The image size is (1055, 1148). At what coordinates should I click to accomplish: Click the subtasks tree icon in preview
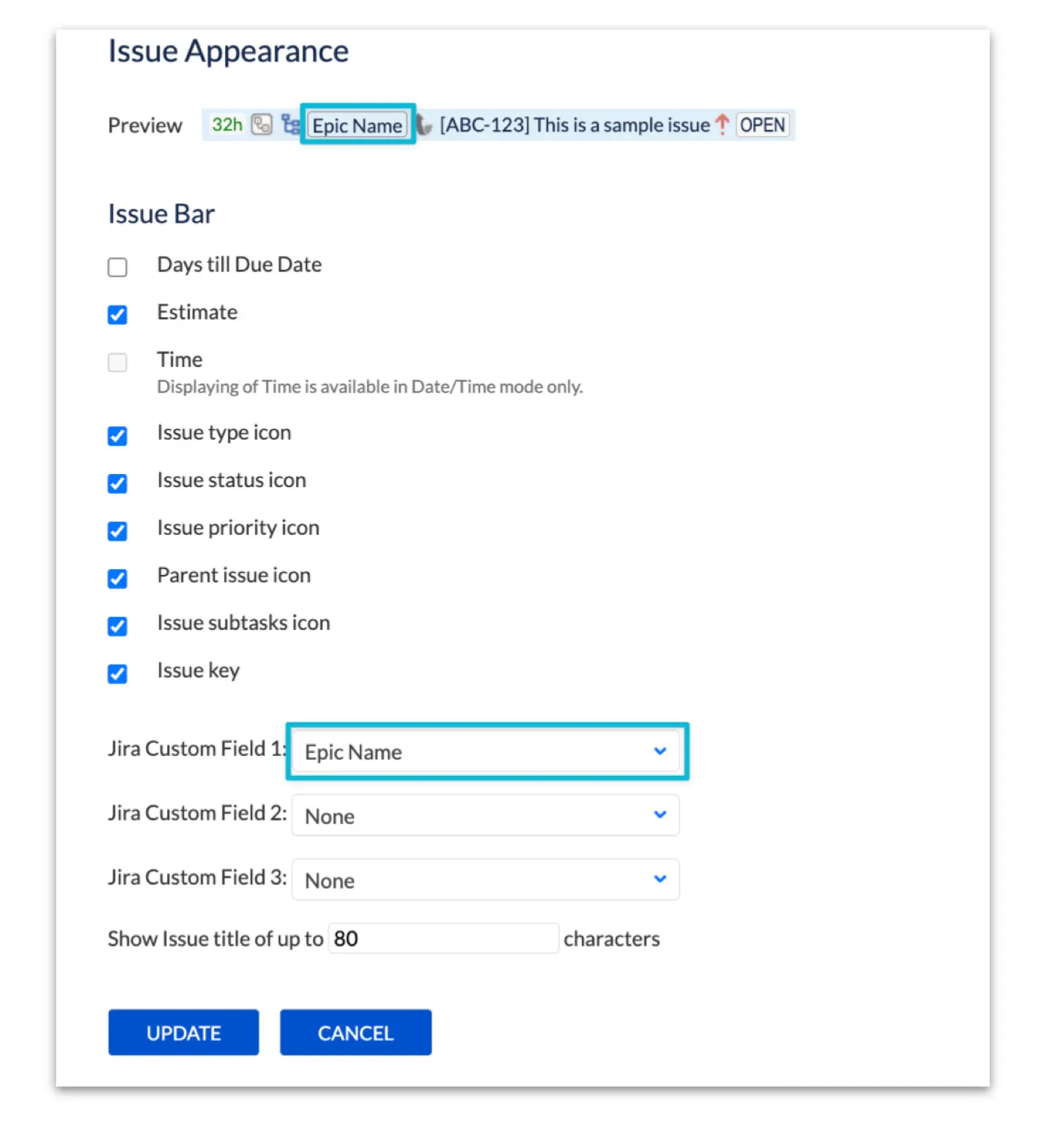pos(291,125)
